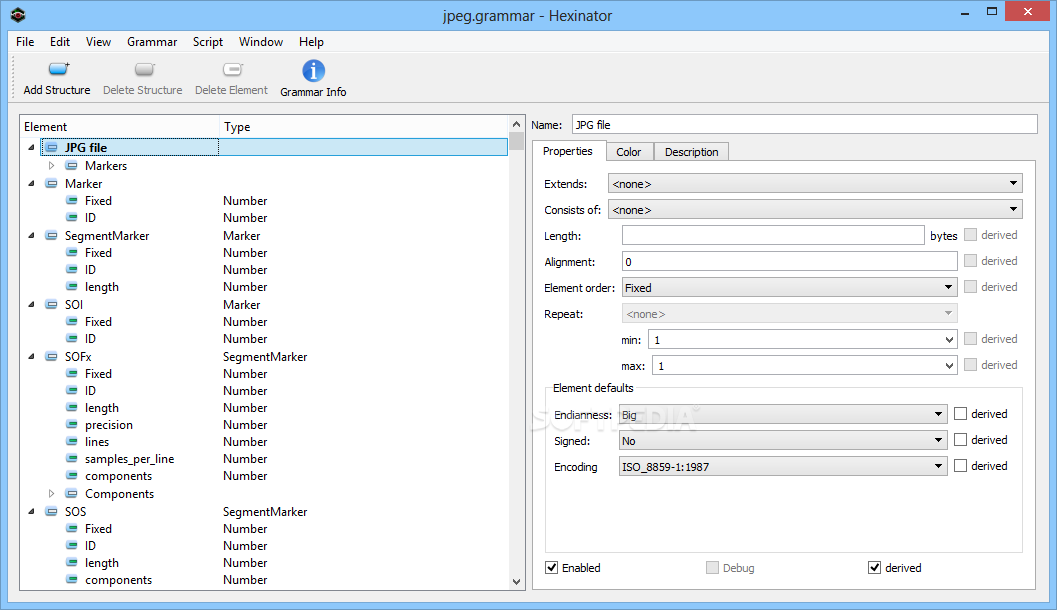Expand the Markers tree node
Image resolution: width=1057 pixels, height=610 pixels.
coord(51,166)
